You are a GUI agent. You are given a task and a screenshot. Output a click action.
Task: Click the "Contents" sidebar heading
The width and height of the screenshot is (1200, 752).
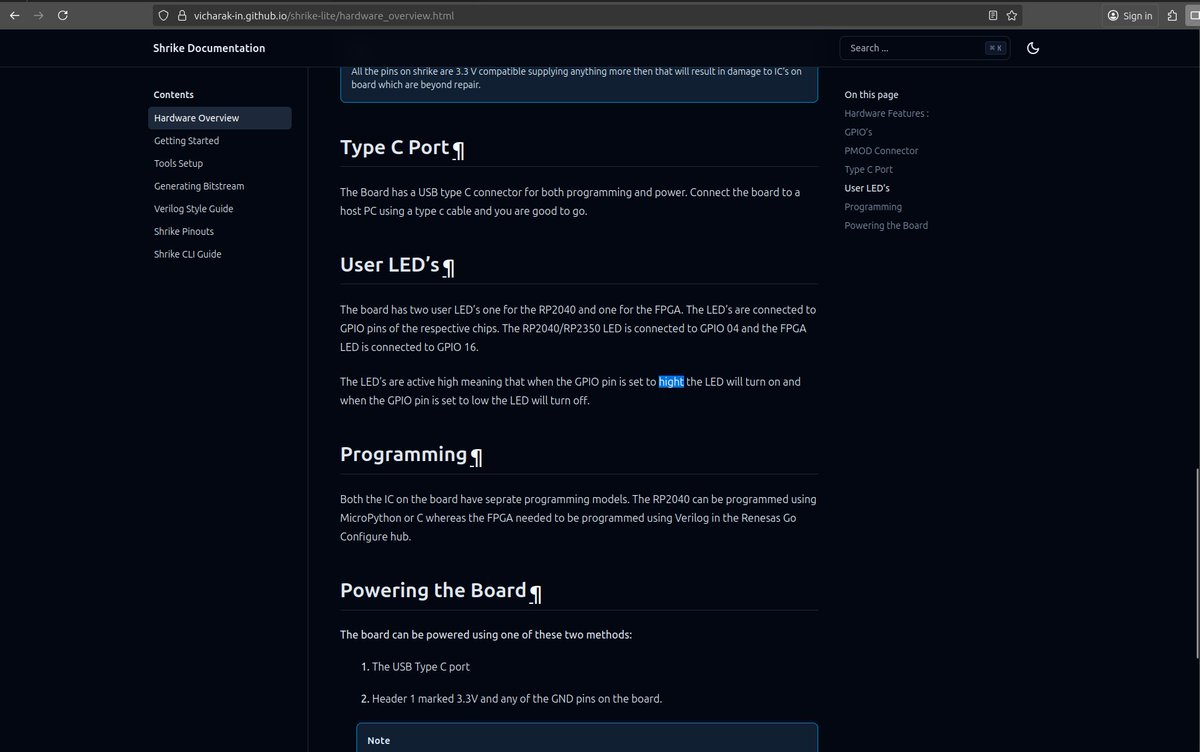click(173, 95)
